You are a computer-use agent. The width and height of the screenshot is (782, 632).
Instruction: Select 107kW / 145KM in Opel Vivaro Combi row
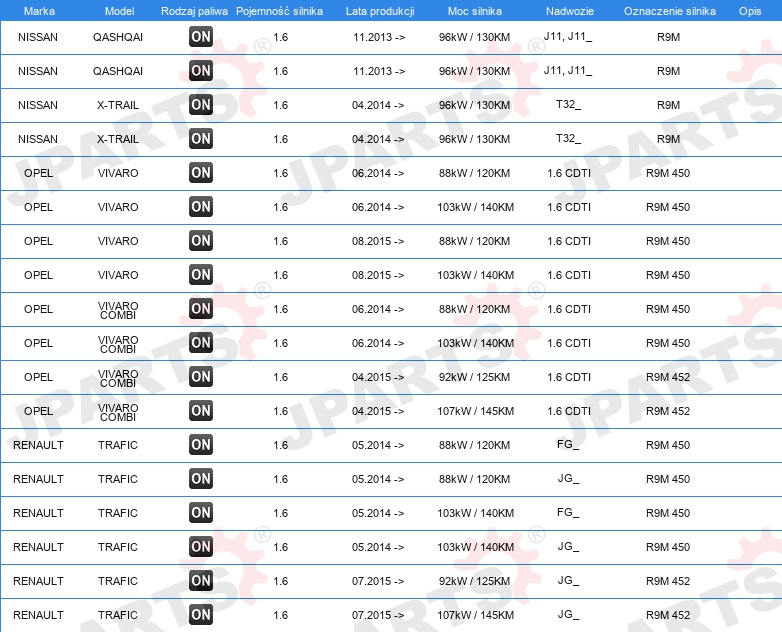(x=475, y=411)
